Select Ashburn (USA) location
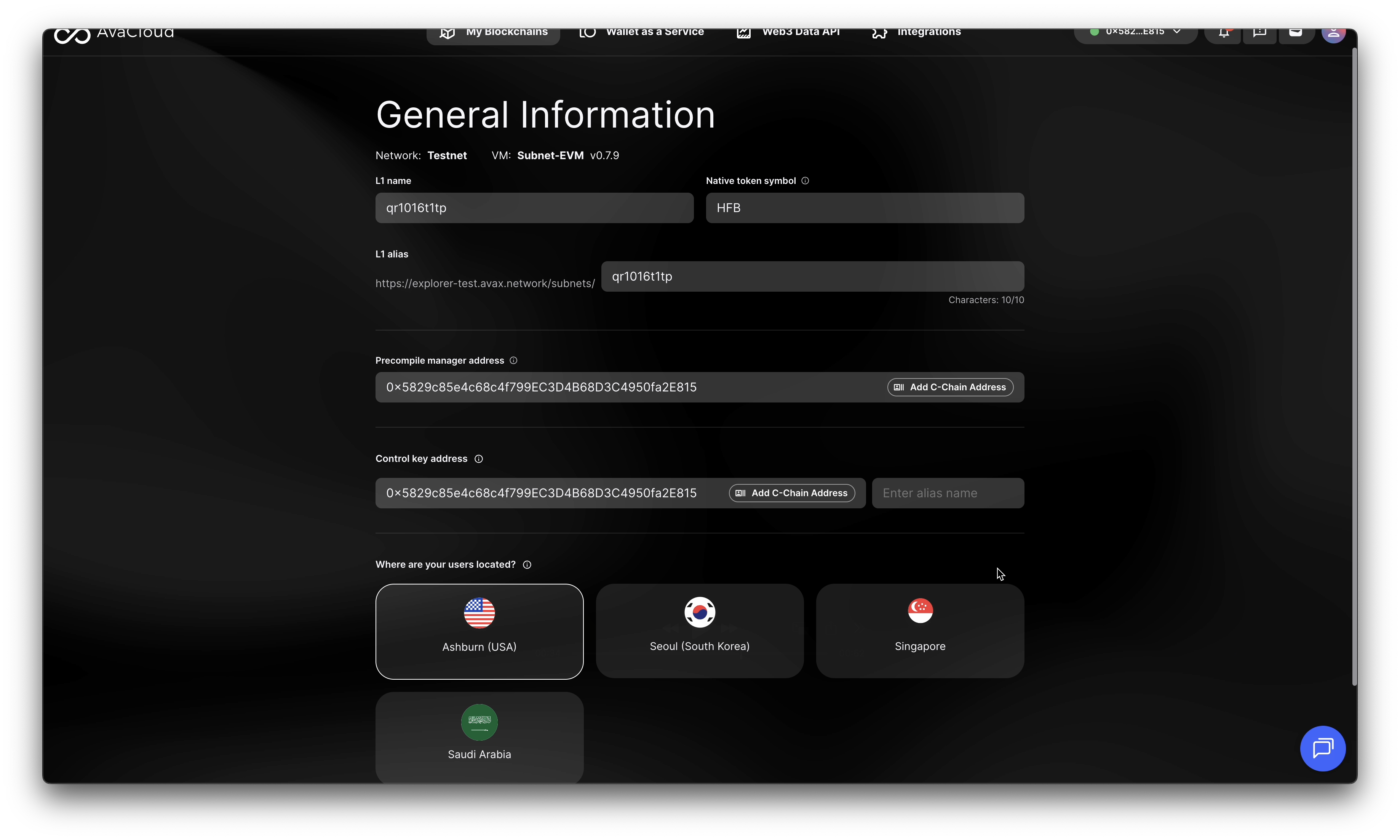This screenshot has width=1400, height=840. [x=479, y=631]
